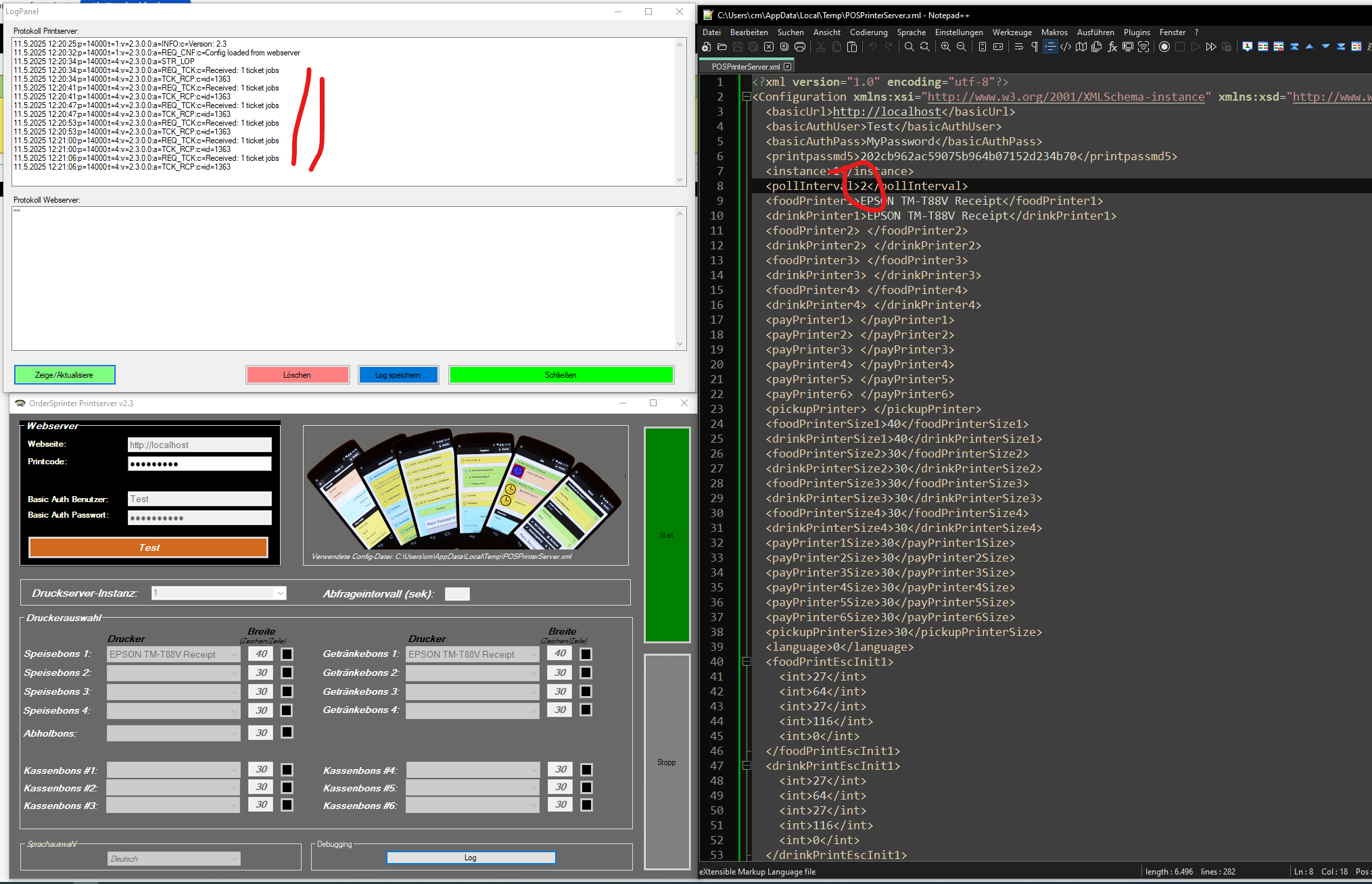Open the Druckserver-Instanz dropdown
Screen dimensions: 1372x884
[x=279, y=593]
